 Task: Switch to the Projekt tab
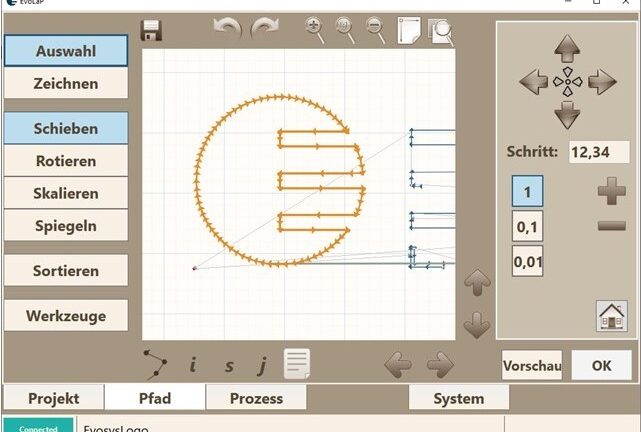pos(54,398)
